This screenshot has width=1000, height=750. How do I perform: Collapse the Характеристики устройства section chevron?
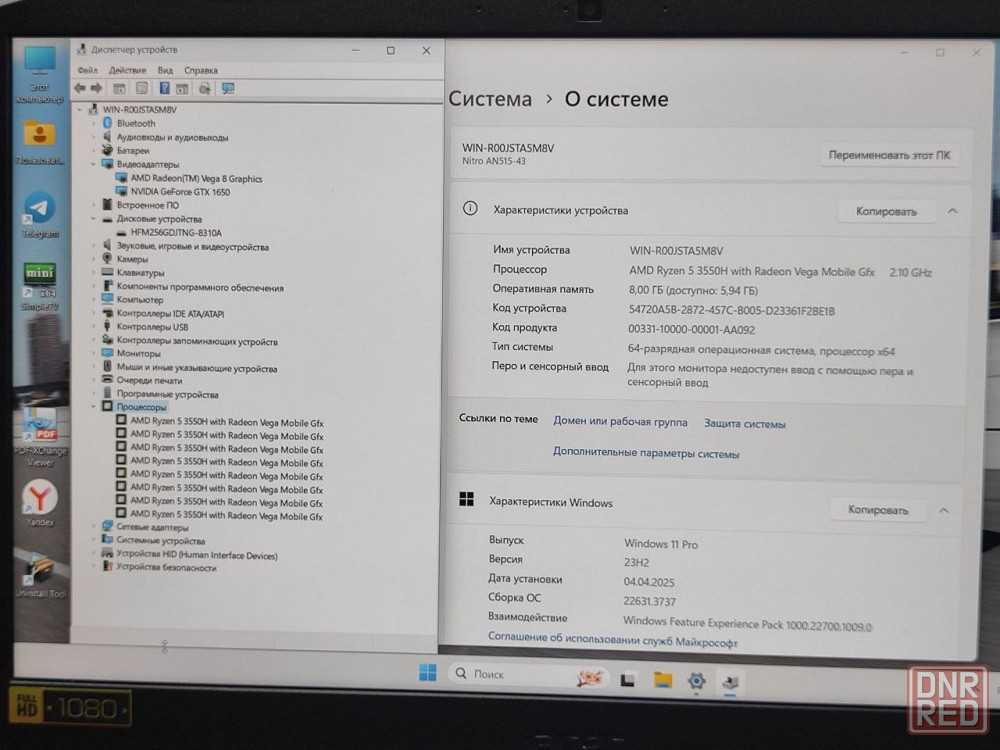[x=952, y=211]
